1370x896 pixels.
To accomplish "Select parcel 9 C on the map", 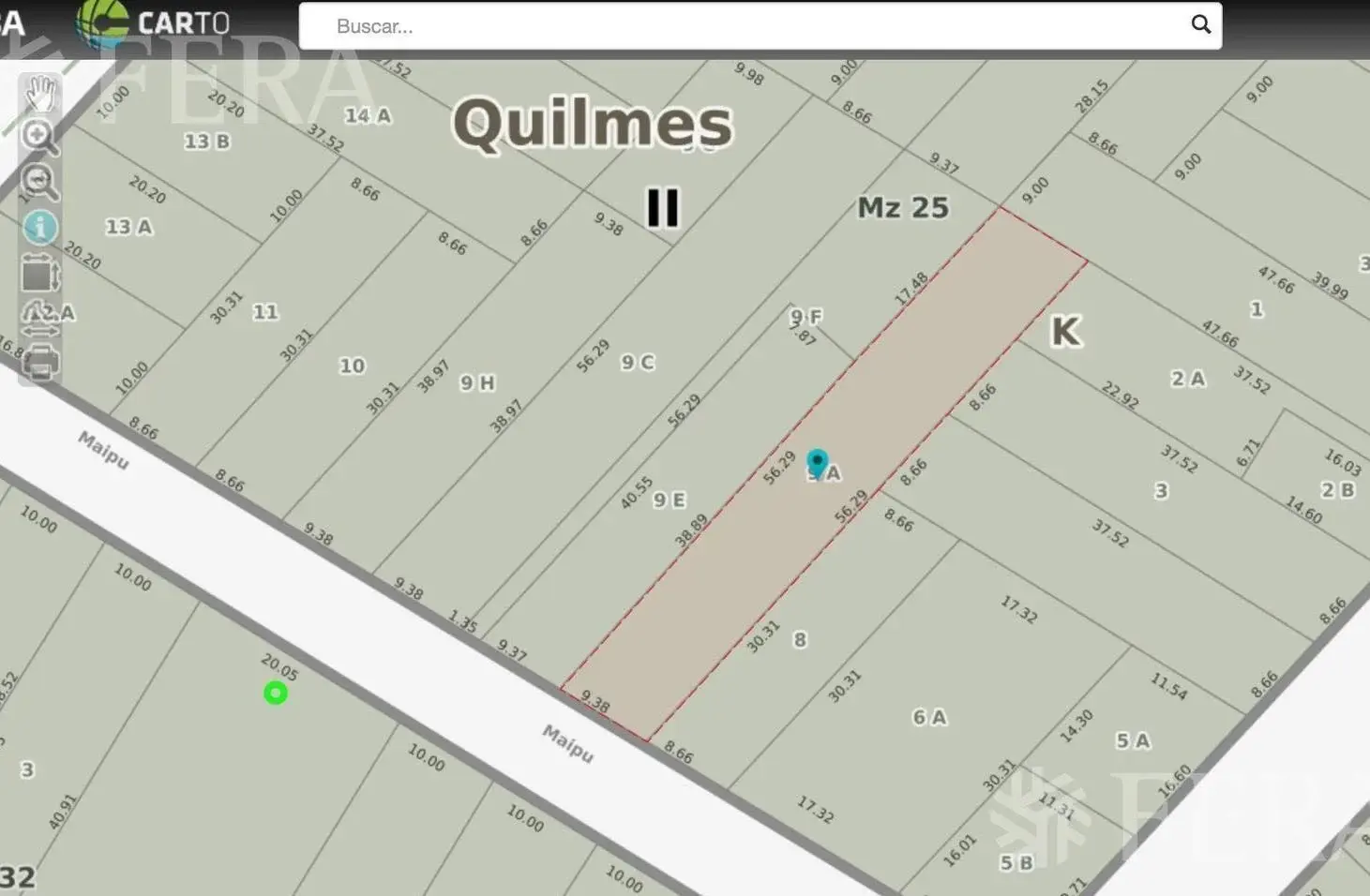I will [x=638, y=363].
